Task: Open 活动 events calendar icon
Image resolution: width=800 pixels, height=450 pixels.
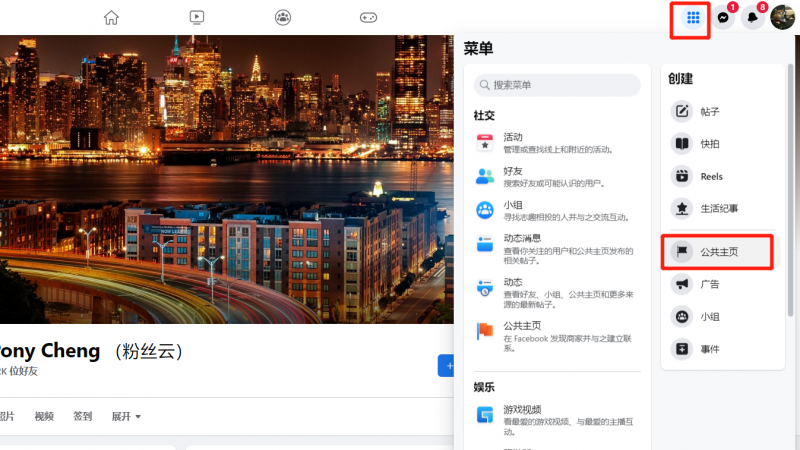Action: (485, 143)
